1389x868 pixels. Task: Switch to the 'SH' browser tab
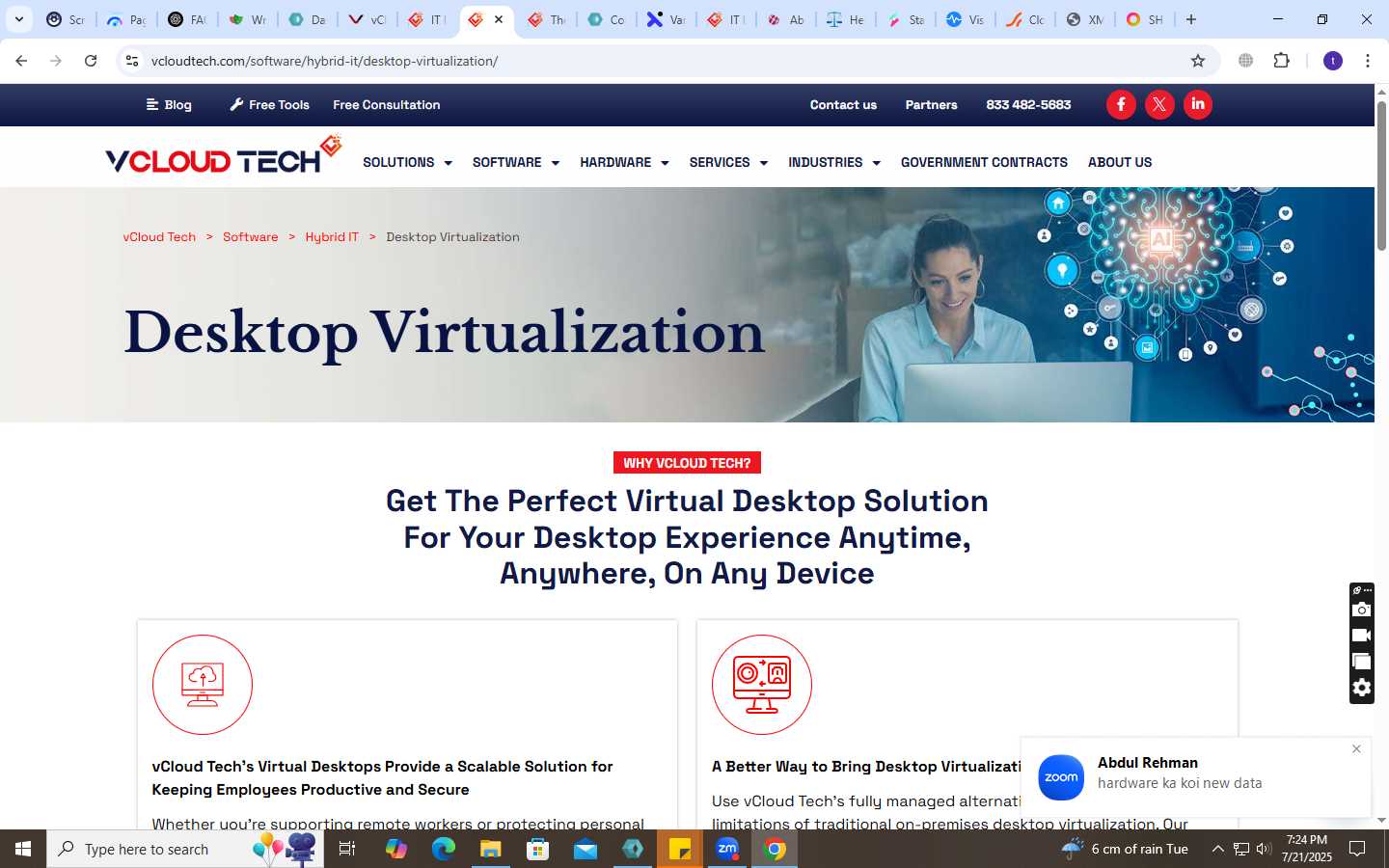pos(1145,19)
